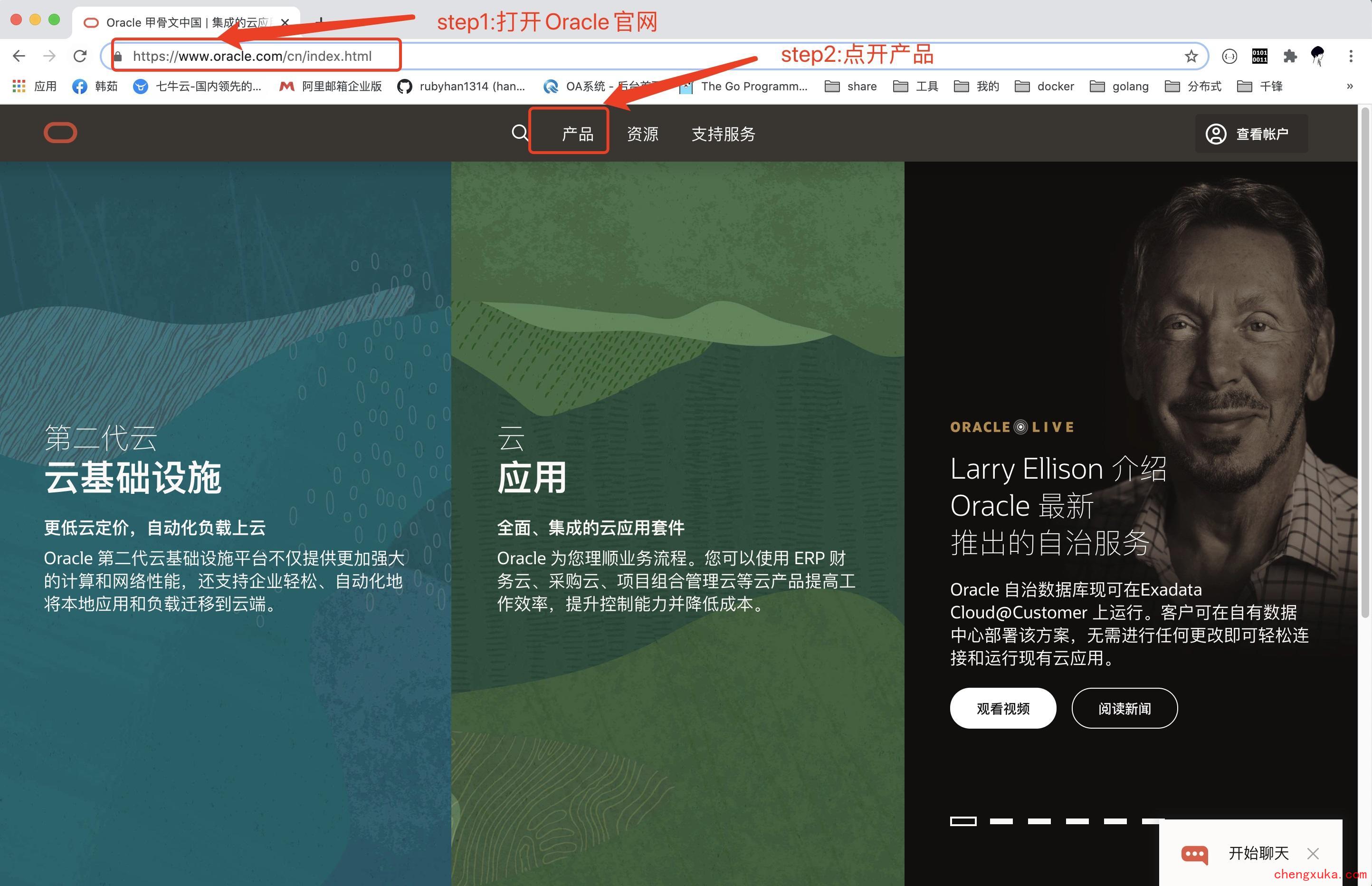This screenshot has height=886, width=1372.
Task: Select the fourth carousel slide indicator
Action: (1077, 821)
